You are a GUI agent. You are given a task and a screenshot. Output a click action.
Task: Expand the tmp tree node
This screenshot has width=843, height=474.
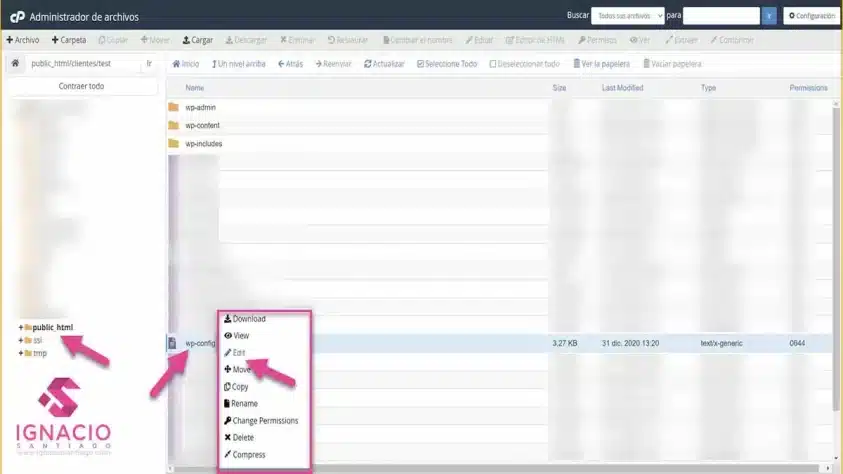20,353
